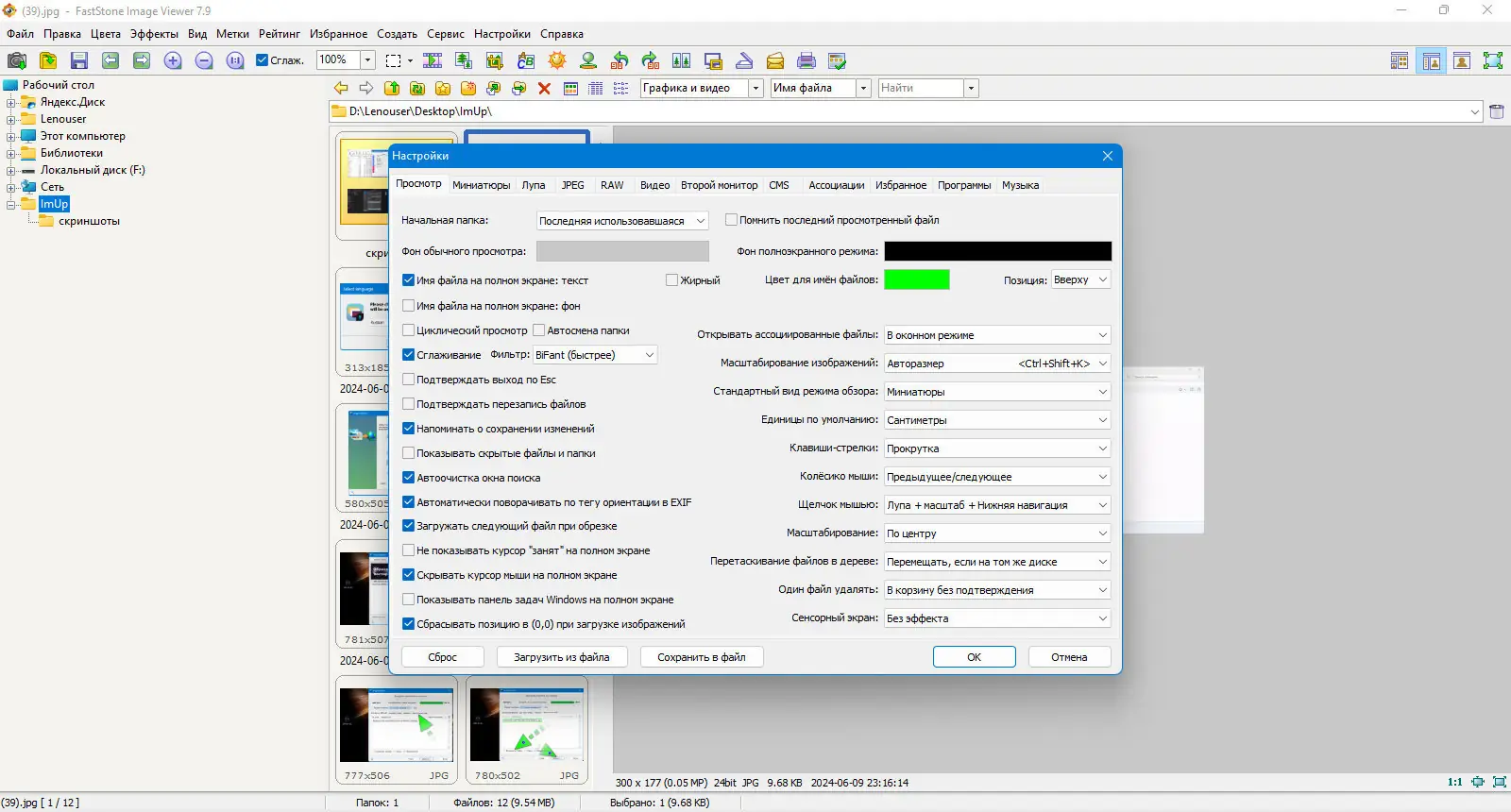Enable the Циклический просмотр checkbox
1511x812 pixels.
point(409,330)
